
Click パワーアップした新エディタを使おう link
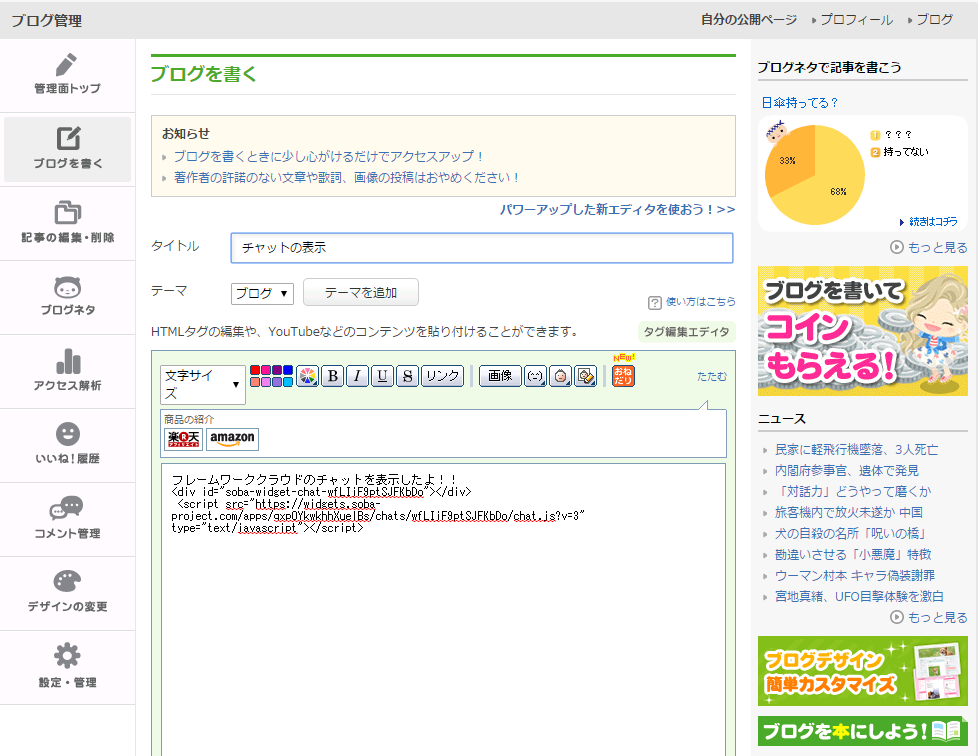point(617,210)
